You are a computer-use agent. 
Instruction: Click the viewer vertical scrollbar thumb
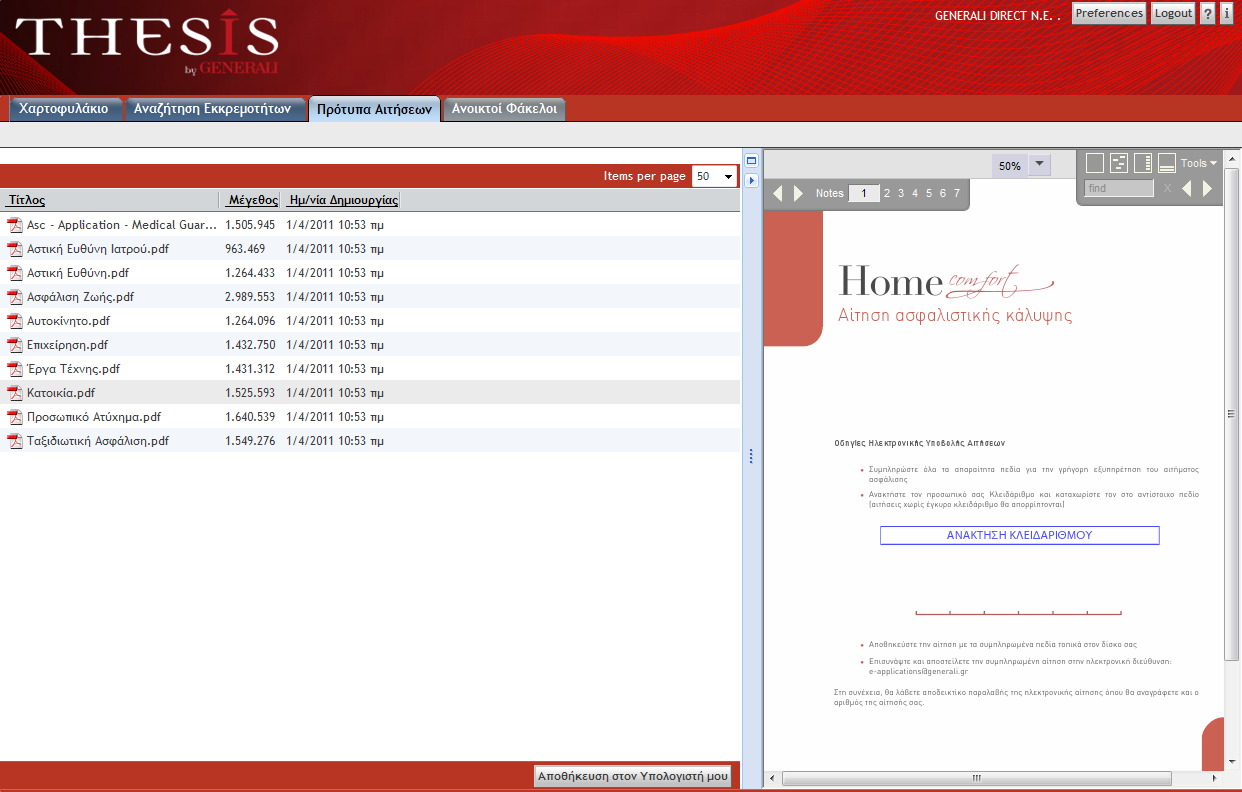1233,414
